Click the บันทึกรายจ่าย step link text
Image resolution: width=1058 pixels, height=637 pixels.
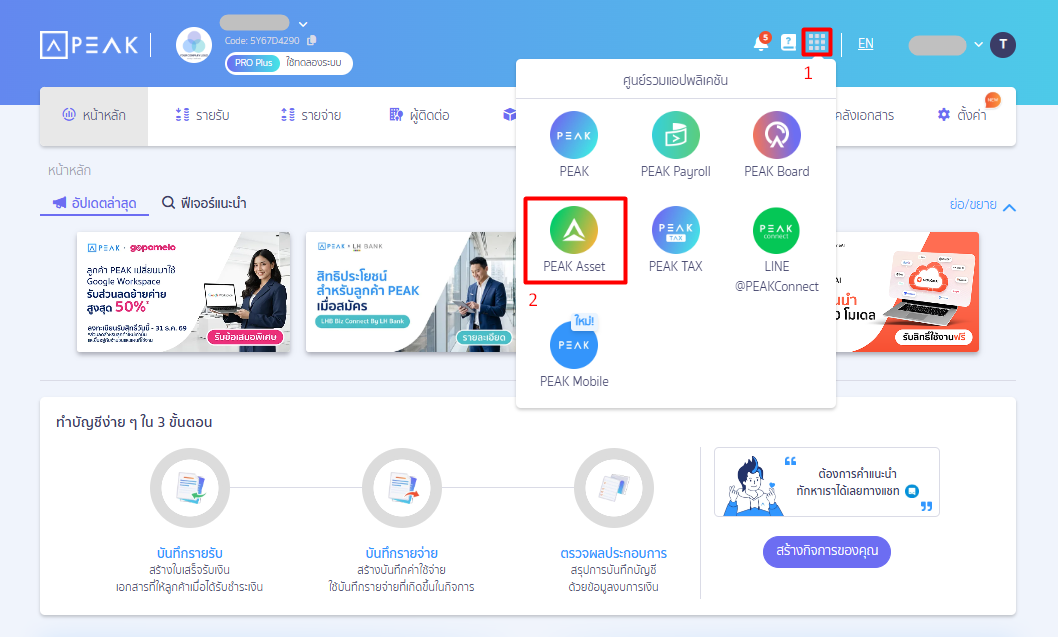[x=401, y=553]
